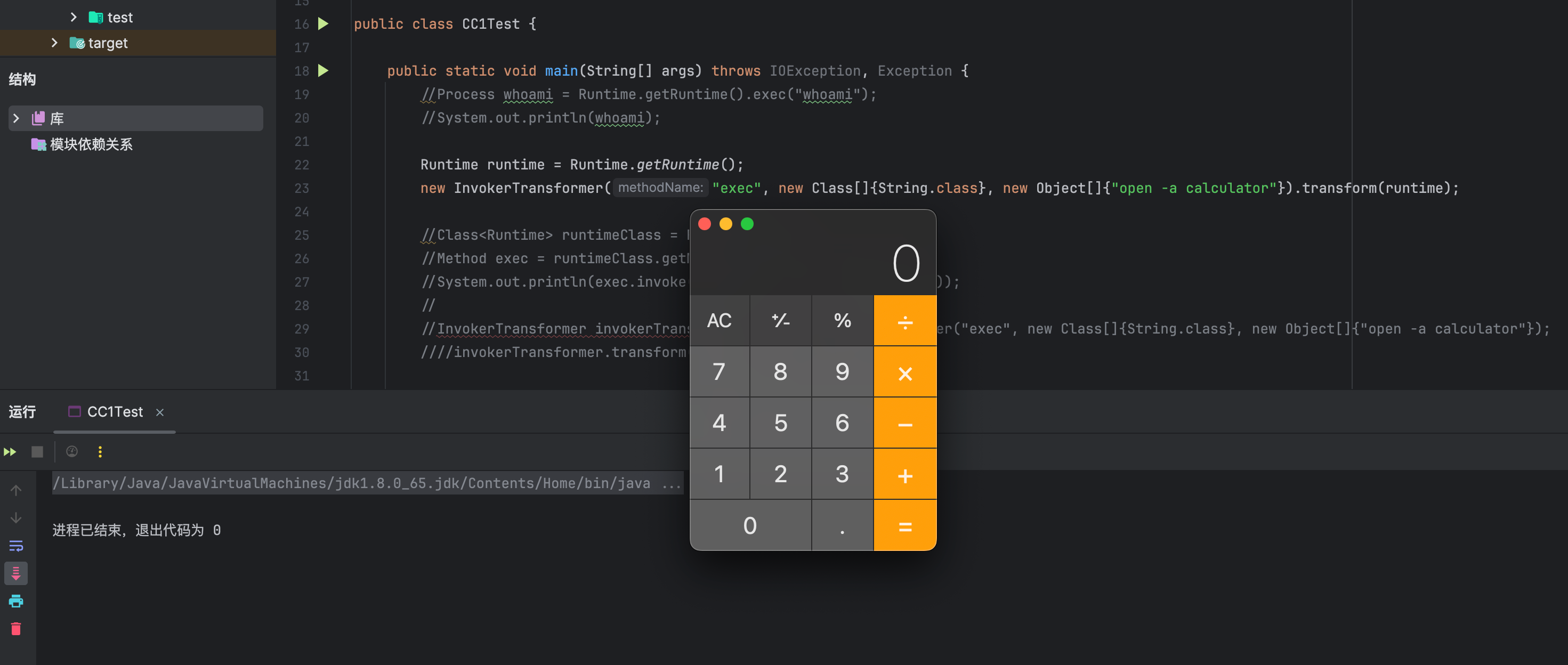This screenshot has height=665, width=1568.
Task: Select the 模块依赖关系 item
Action: click(x=82, y=144)
